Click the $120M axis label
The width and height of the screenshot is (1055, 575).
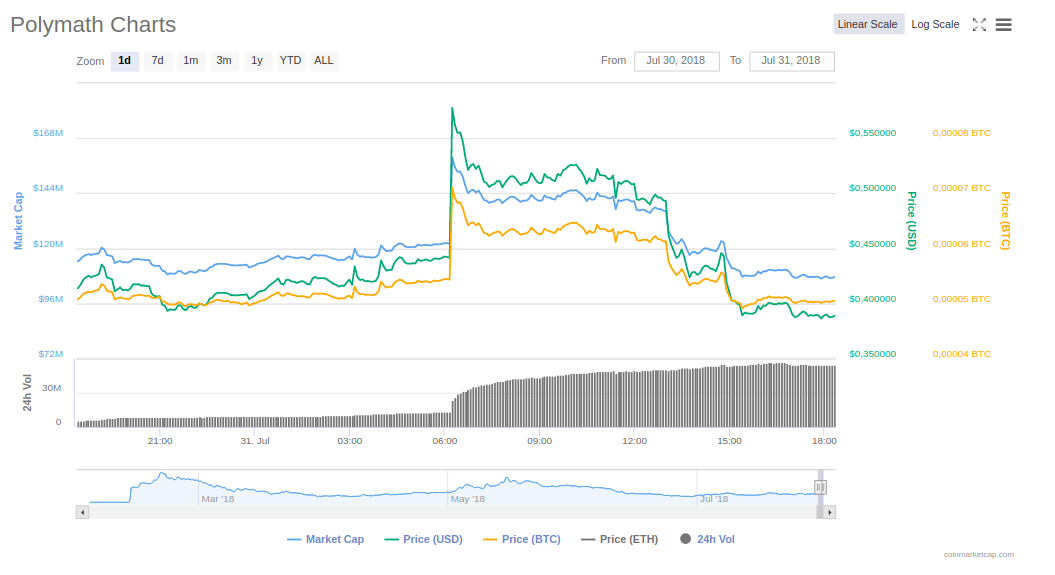click(48, 244)
